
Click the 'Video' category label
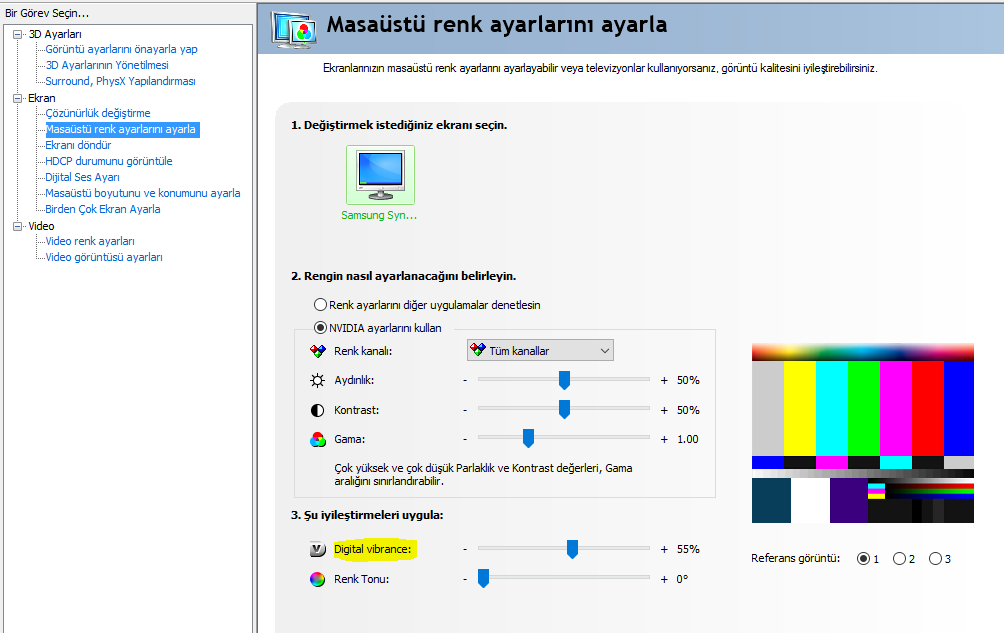41,227
